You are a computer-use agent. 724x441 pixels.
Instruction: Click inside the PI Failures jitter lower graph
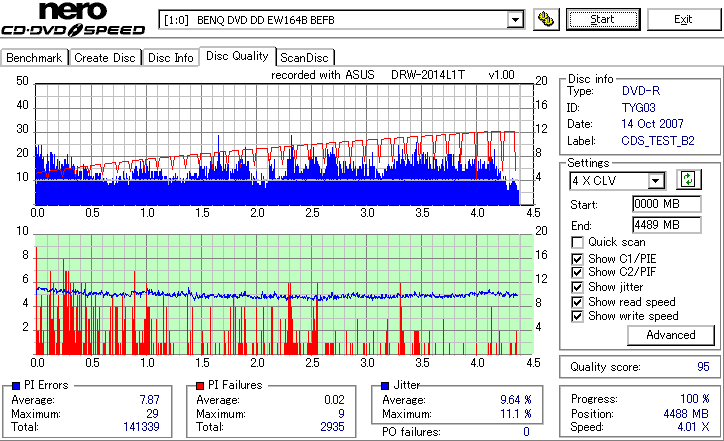[284, 295]
